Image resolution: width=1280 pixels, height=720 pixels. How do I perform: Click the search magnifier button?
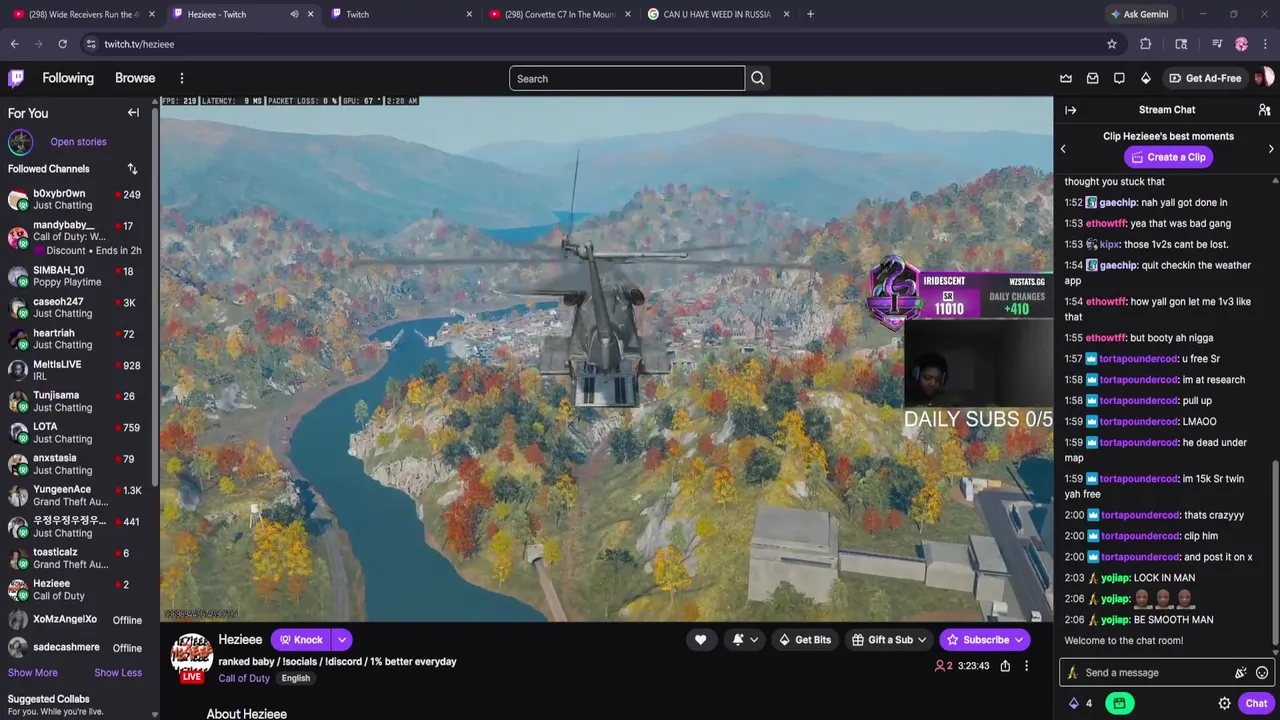coord(758,78)
